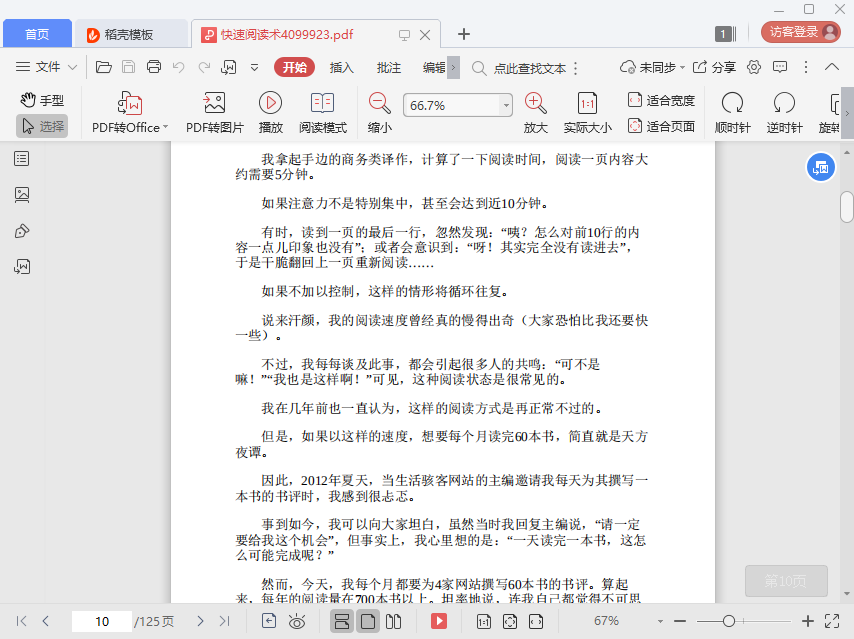
Task: Click the 分享 share button
Action: 714,67
